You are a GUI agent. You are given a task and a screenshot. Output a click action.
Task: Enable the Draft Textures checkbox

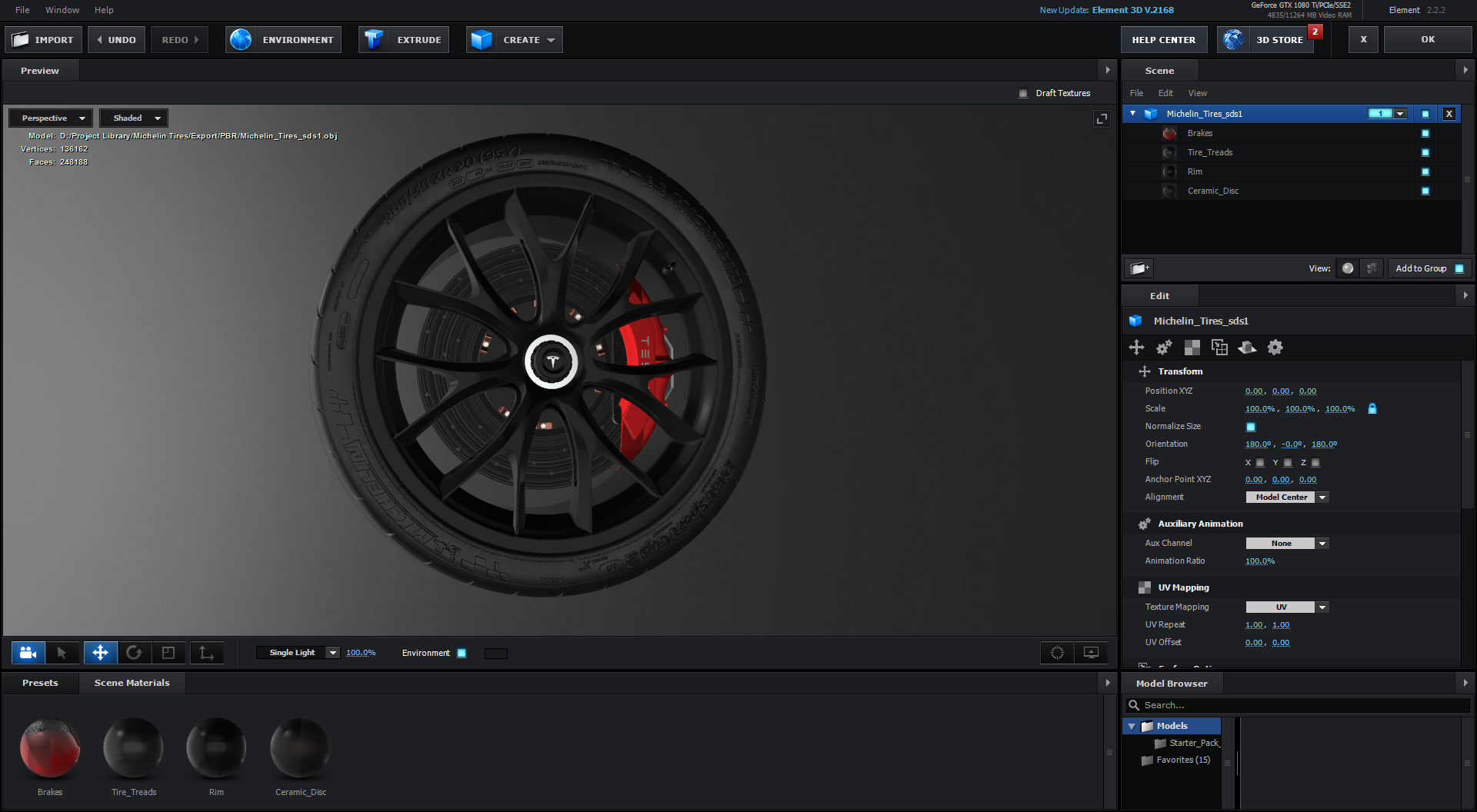(1023, 94)
